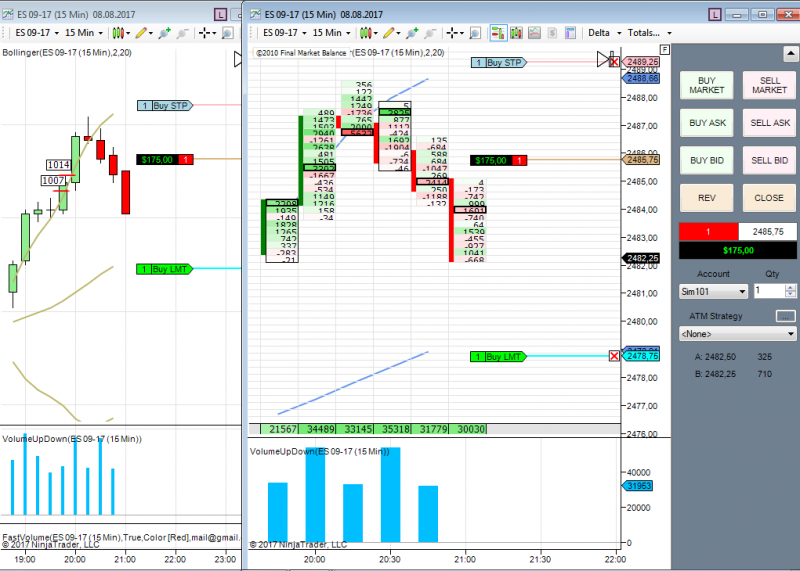The width and height of the screenshot is (800, 571).
Task: Click the BUY ASK button
Action: [x=707, y=123]
